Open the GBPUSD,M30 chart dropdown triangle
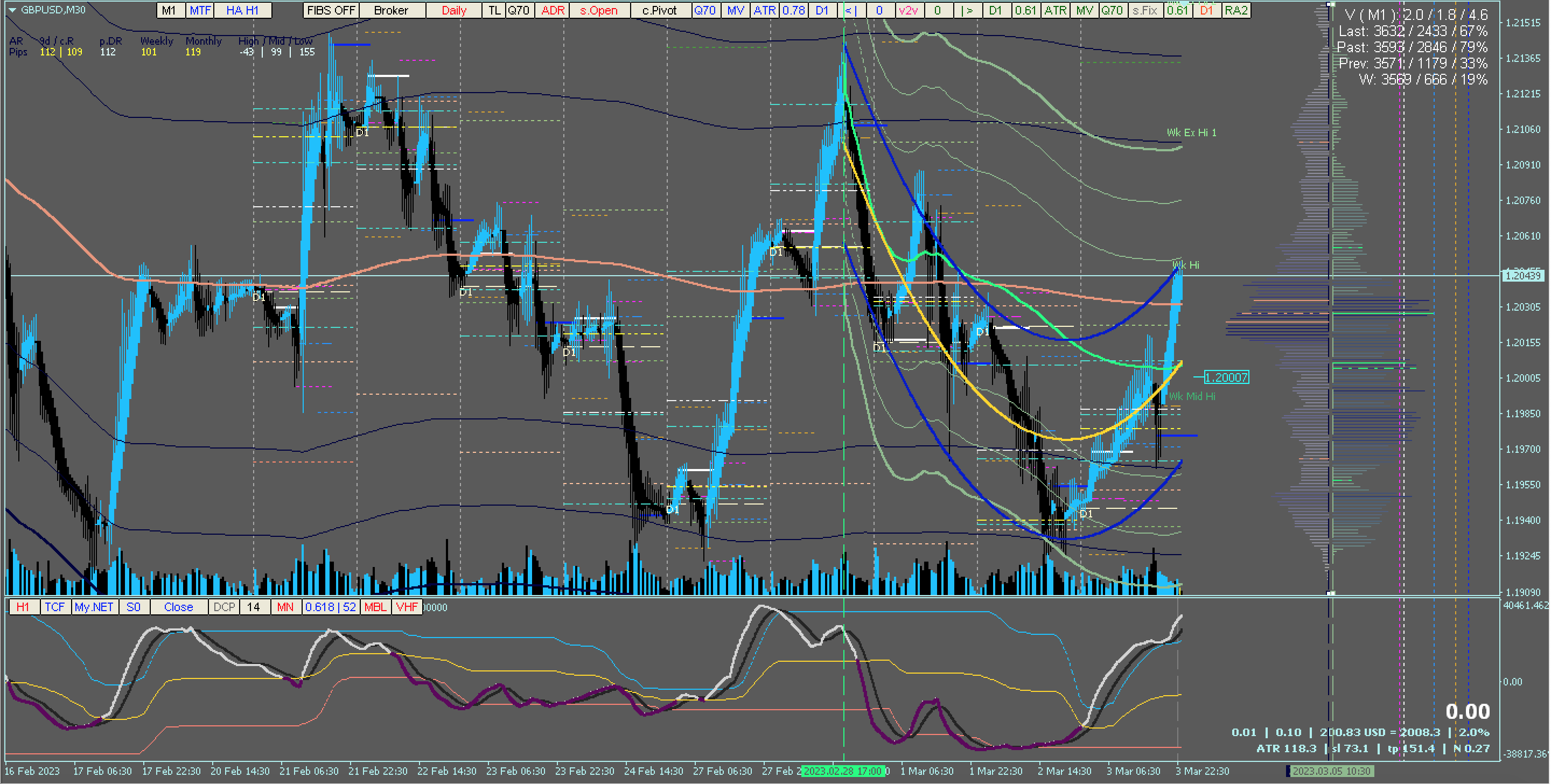This screenshot has width=1551, height=784. 12,10
